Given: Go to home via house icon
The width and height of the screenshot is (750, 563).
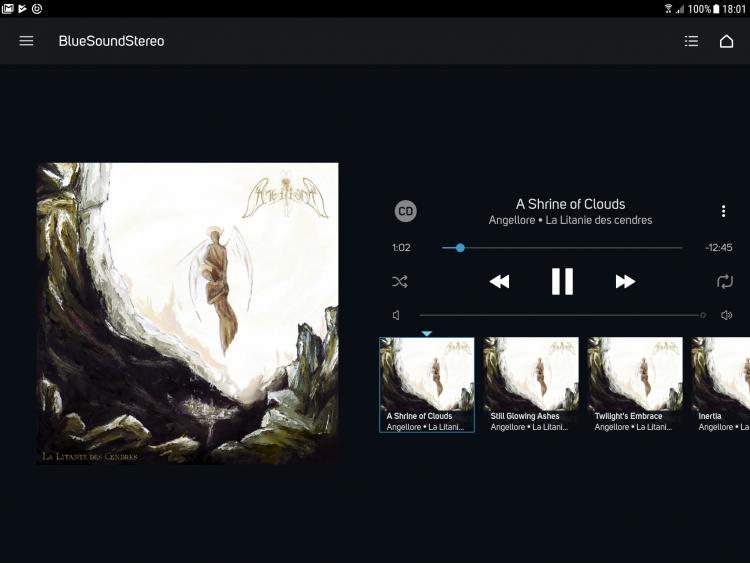Looking at the screenshot, I should point(726,41).
